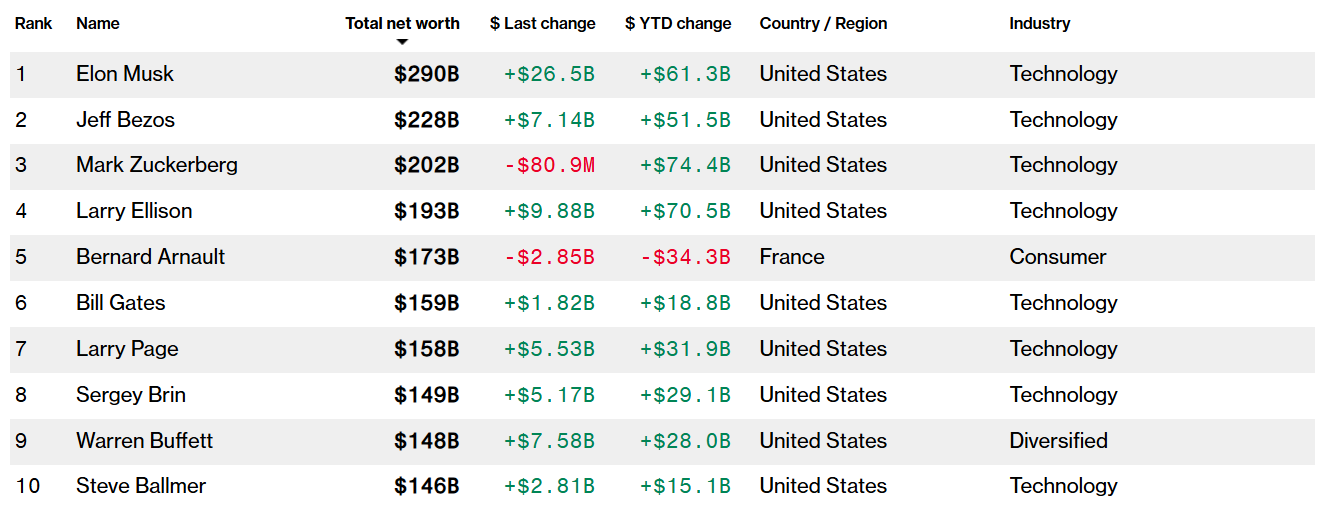The image size is (1319, 509).
Task: Click the $ YTD change column header
Action: pyautogui.click(x=678, y=23)
